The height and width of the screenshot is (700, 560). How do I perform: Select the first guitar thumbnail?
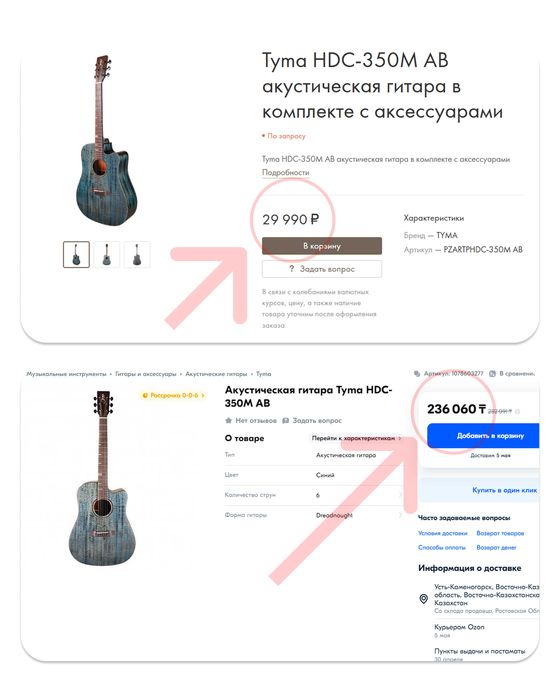(x=76, y=254)
